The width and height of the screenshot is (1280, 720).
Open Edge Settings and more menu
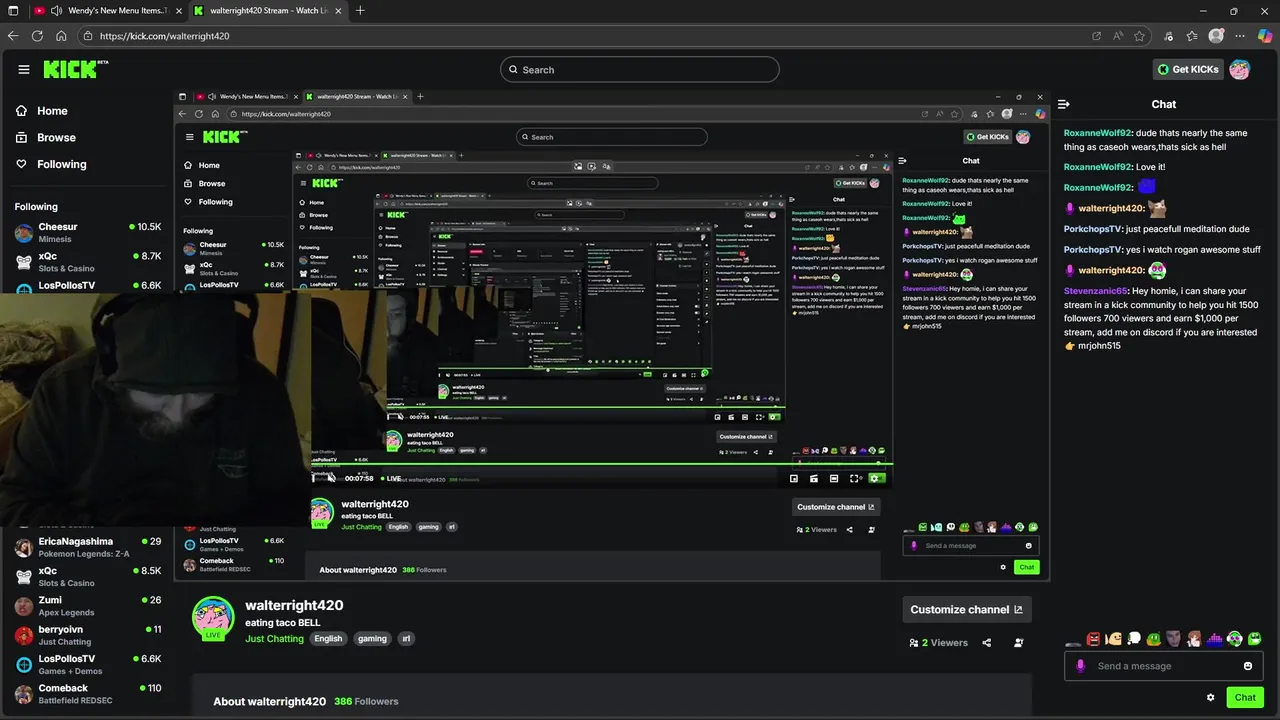point(1240,36)
